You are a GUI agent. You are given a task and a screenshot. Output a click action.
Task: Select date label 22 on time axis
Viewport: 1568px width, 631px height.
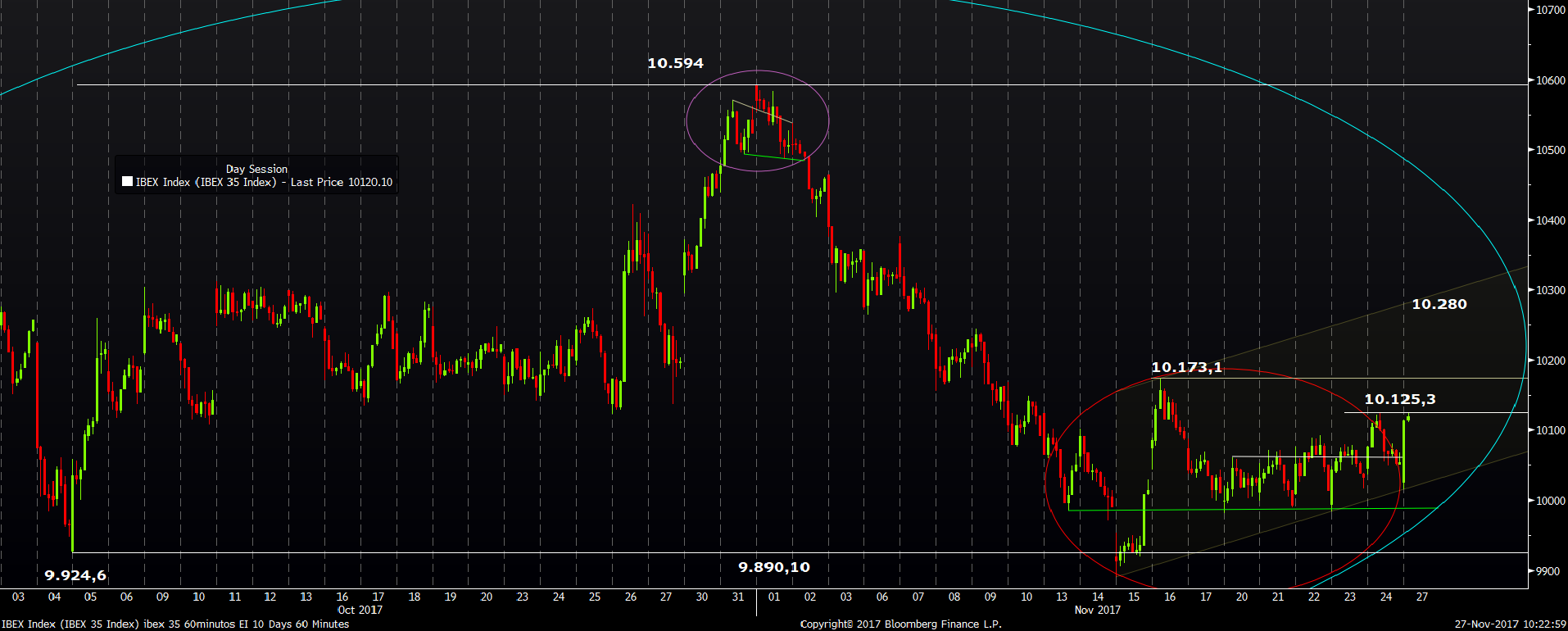1314,597
